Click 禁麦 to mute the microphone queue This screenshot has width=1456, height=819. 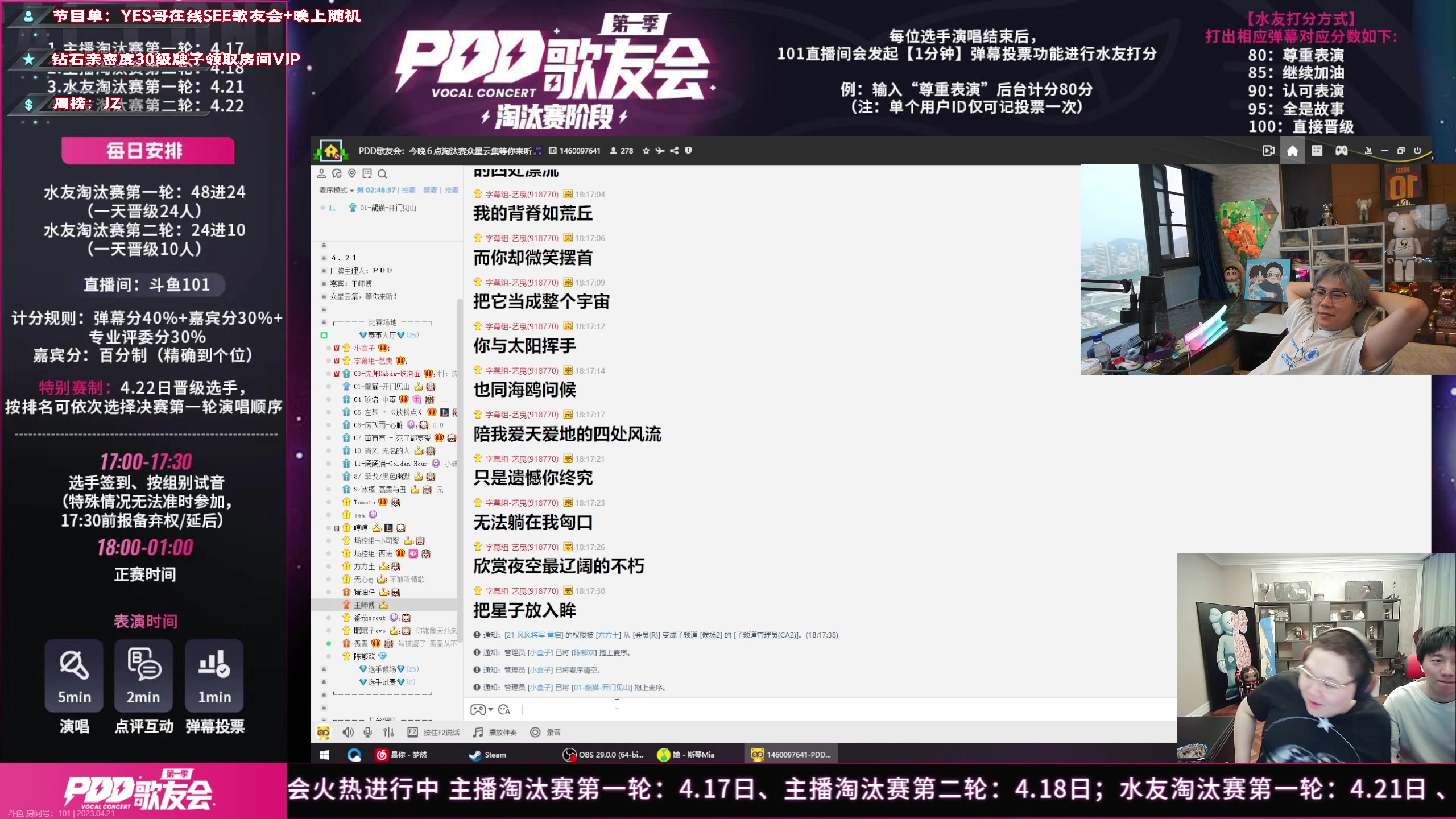click(430, 190)
